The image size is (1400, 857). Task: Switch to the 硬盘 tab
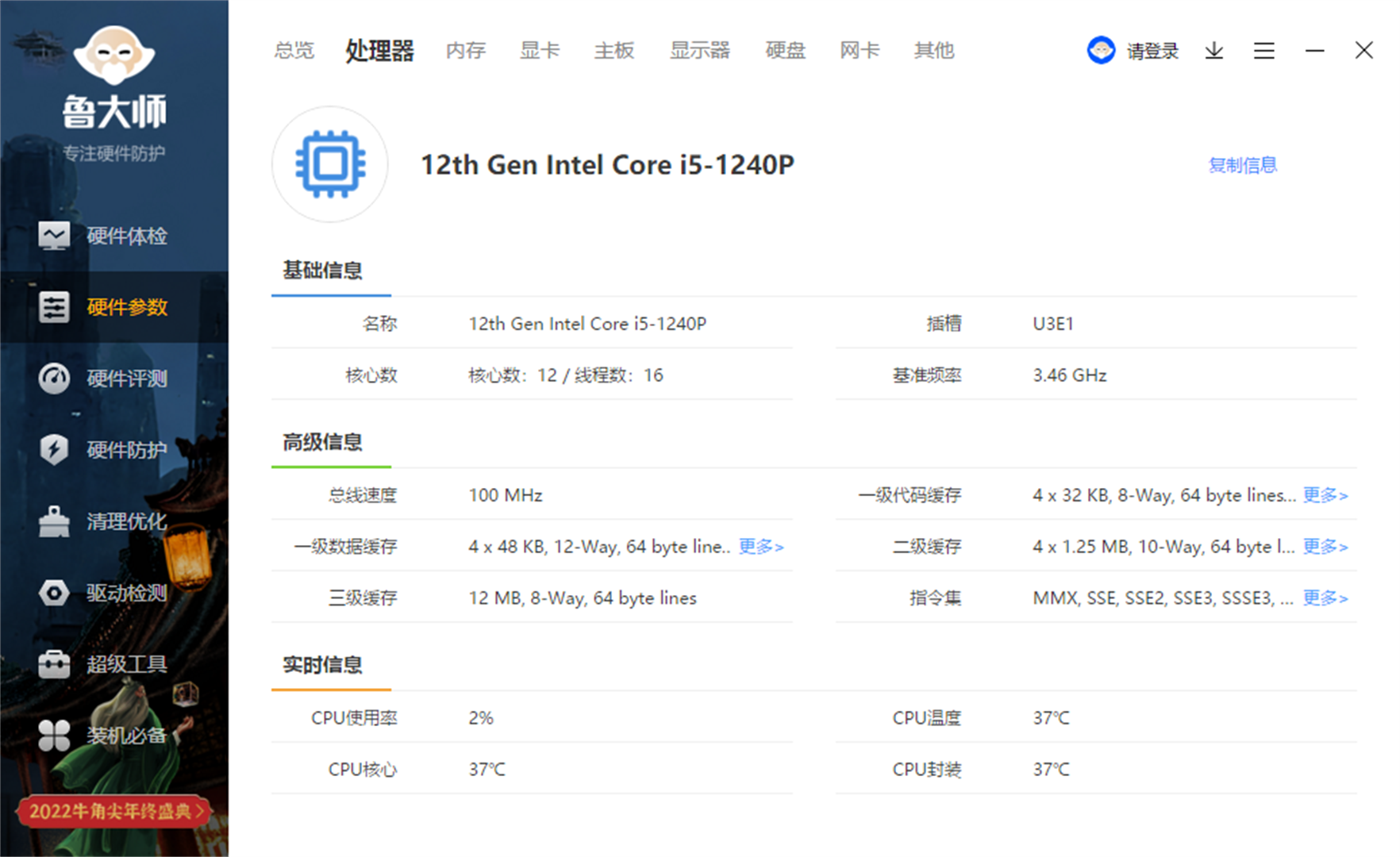786,51
